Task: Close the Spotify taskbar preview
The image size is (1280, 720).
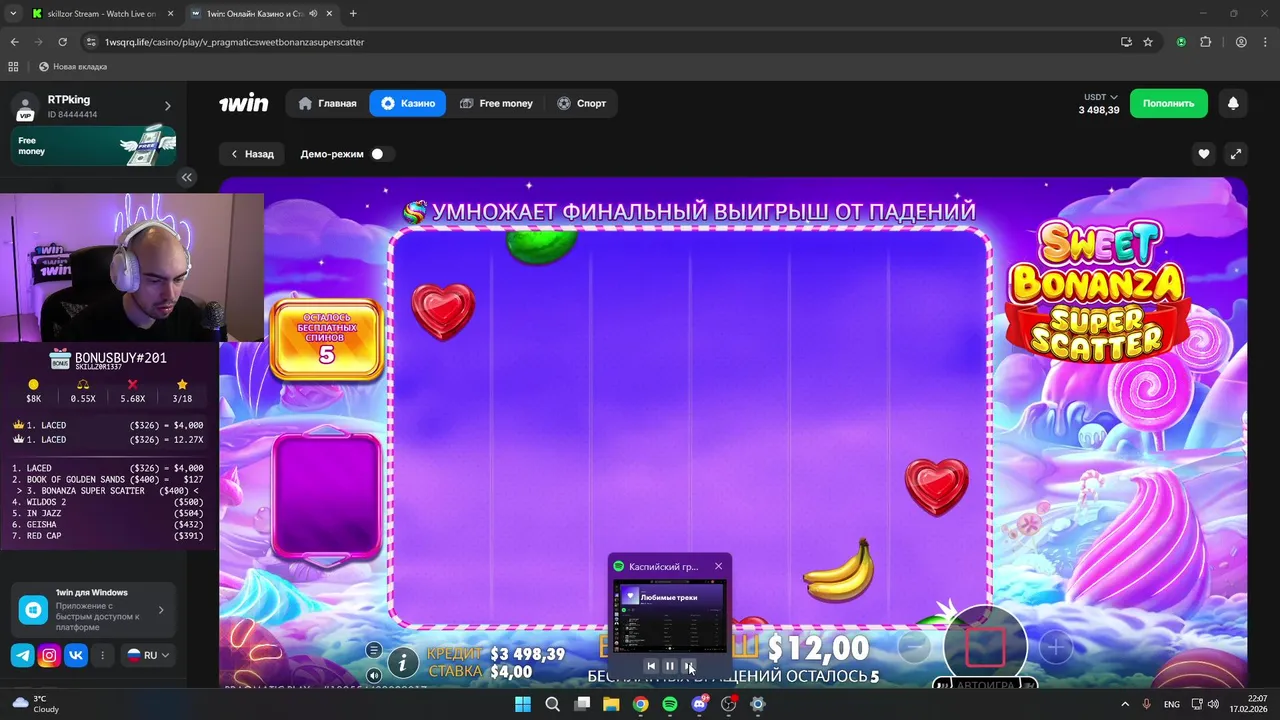Action: (x=718, y=566)
